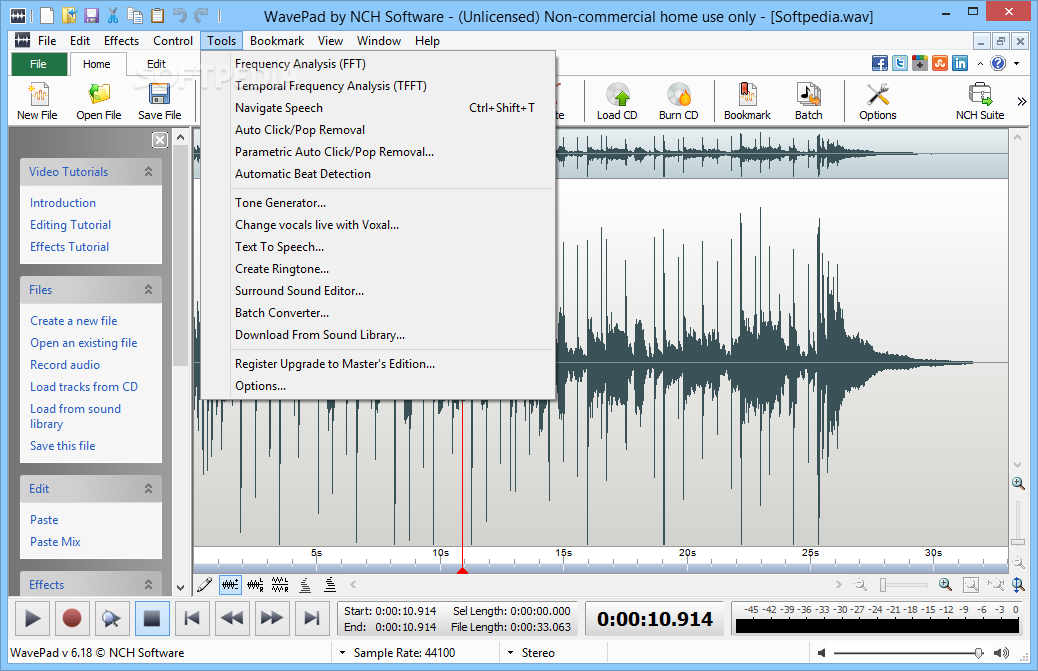Go to start of file button
The image size is (1038, 671).
[x=192, y=619]
